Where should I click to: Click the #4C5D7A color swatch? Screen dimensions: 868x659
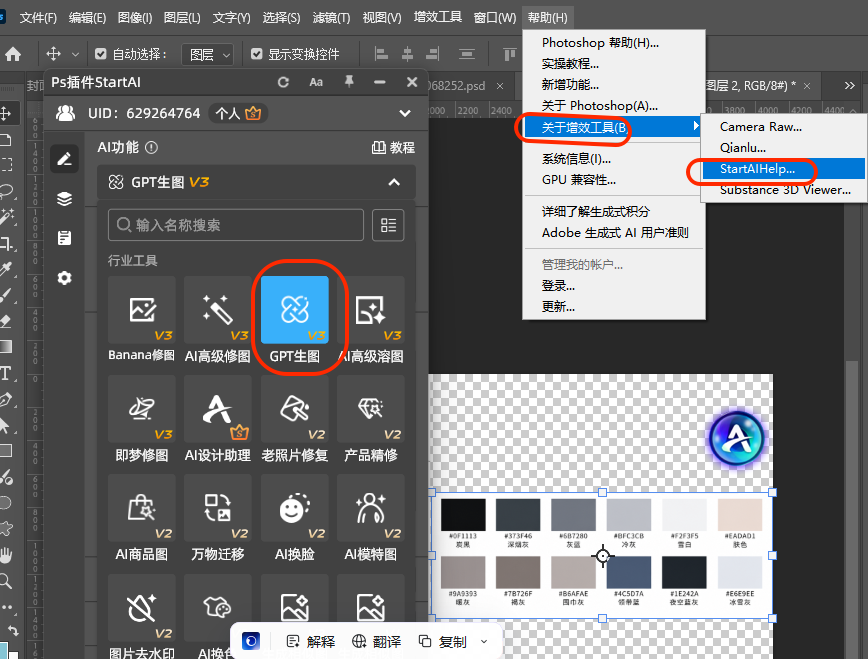pyautogui.click(x=629, y=573)
